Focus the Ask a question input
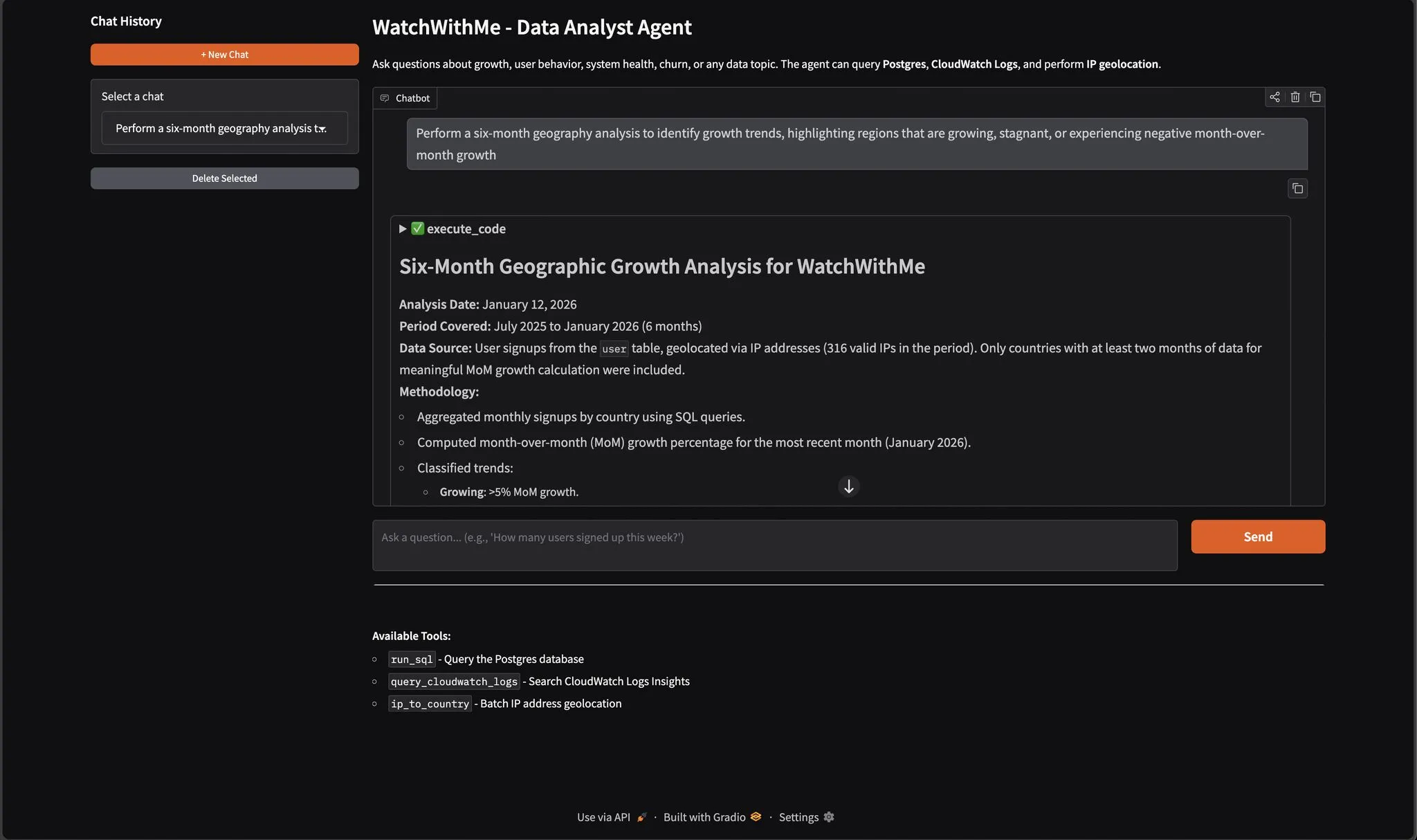Image resolution: width=1417 pixels, height=840 pixels. [775, 545]
